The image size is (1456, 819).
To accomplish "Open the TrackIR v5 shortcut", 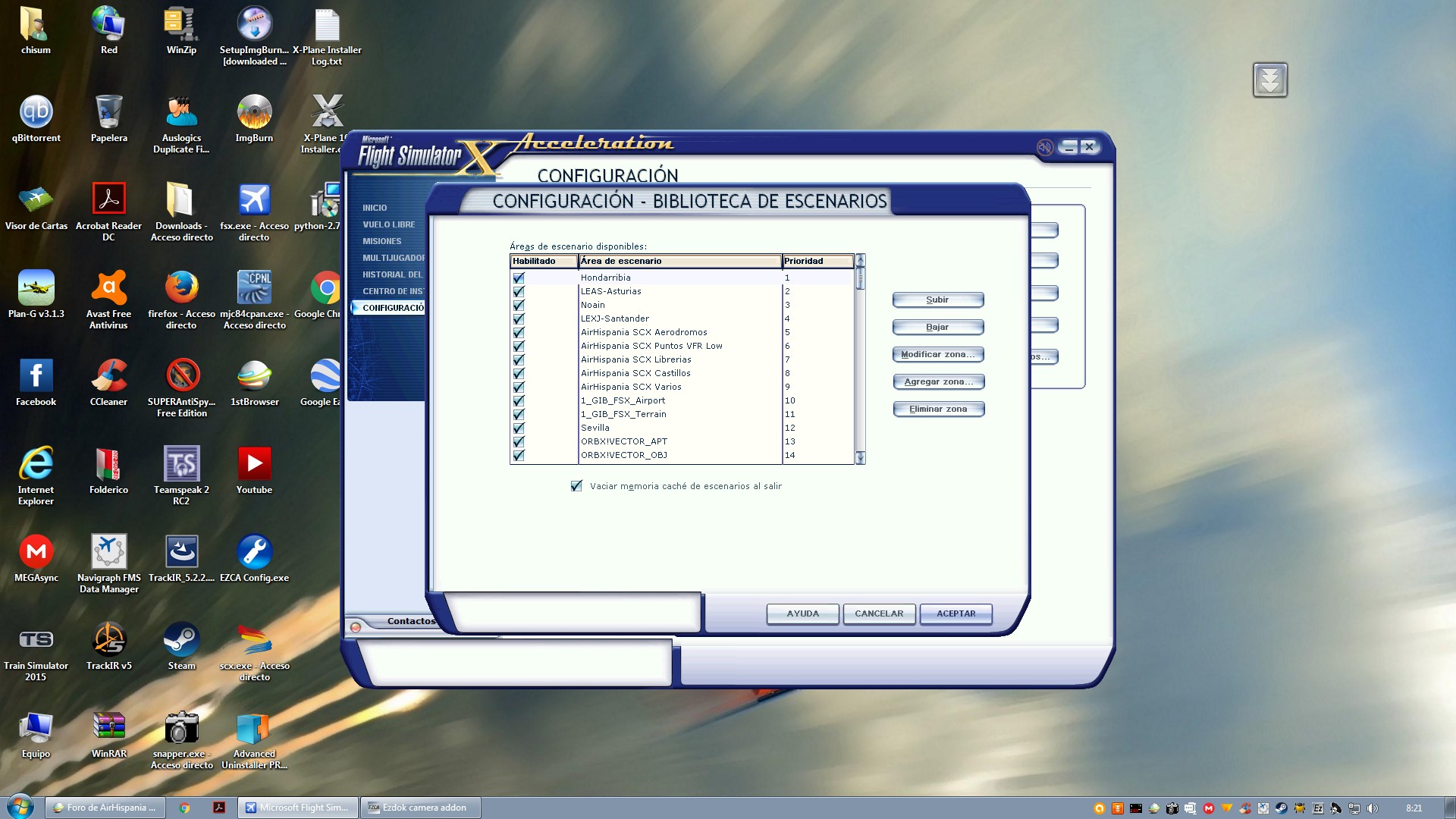I will (x=108, y=640).
